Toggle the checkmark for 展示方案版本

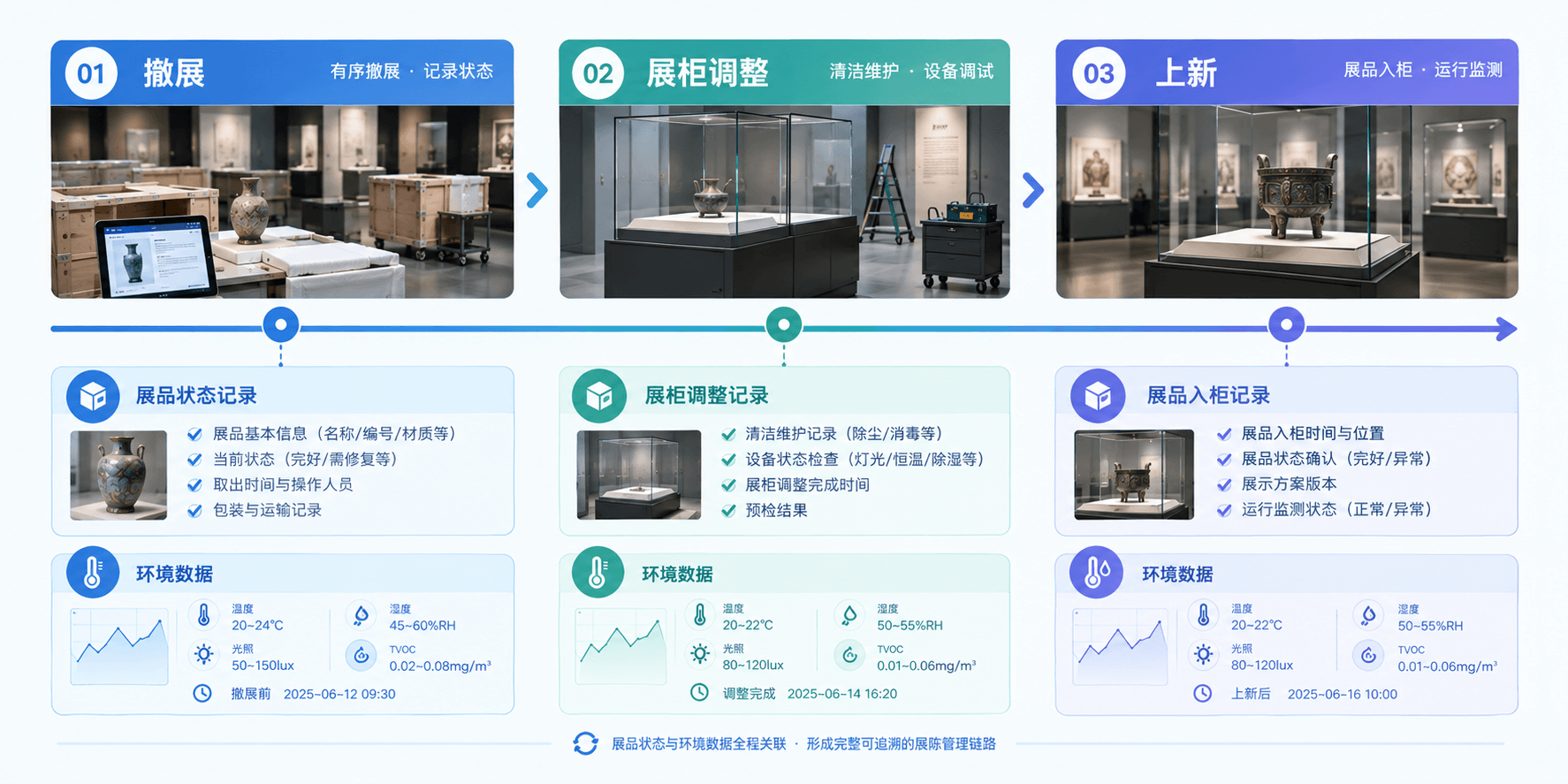tap(1224, 484)
